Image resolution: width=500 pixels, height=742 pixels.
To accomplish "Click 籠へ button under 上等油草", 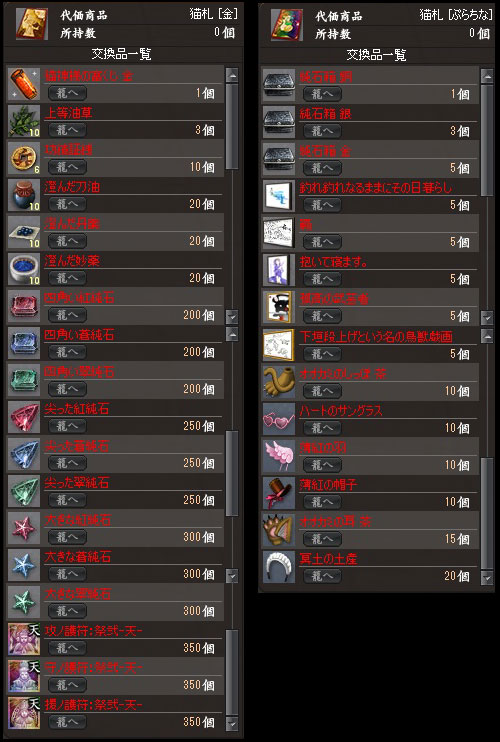I will tap(68, 130).
